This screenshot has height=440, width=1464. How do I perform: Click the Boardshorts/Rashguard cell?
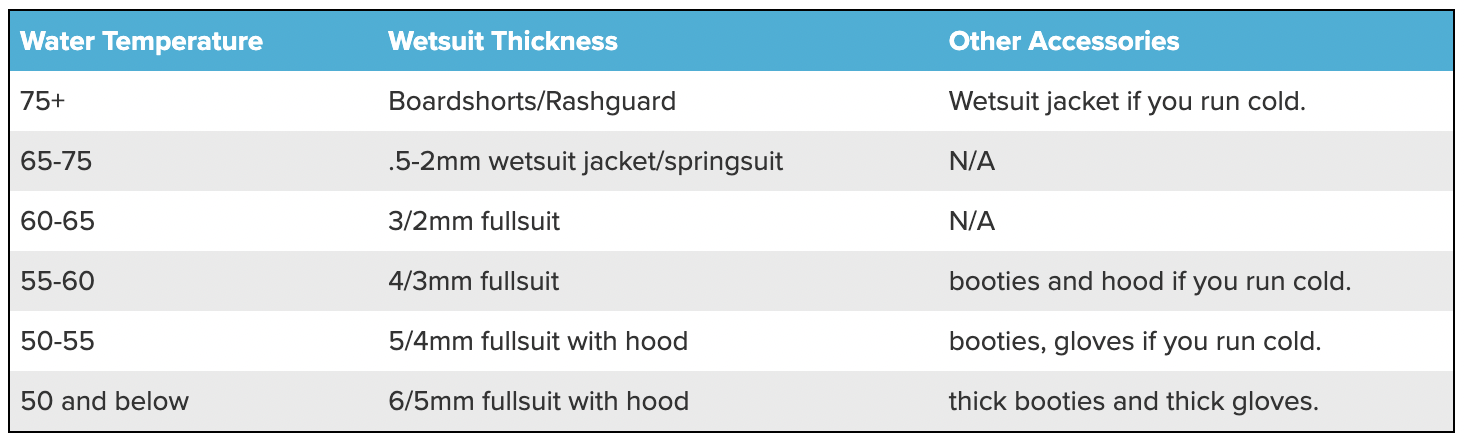(532, 101)
